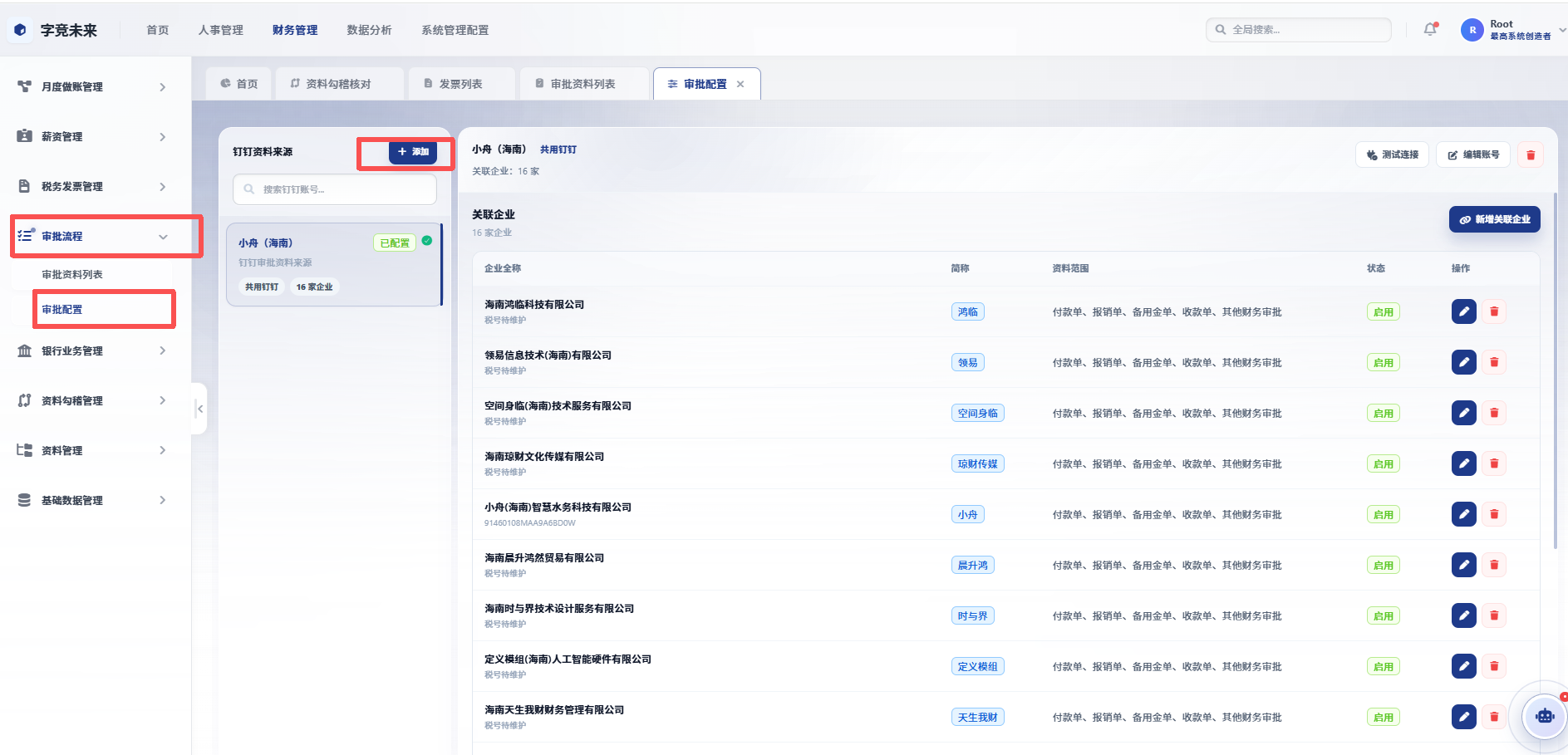1568x755 pixels.
Task: Open the AI assistant robot icon
Action: coord(1545,715)
